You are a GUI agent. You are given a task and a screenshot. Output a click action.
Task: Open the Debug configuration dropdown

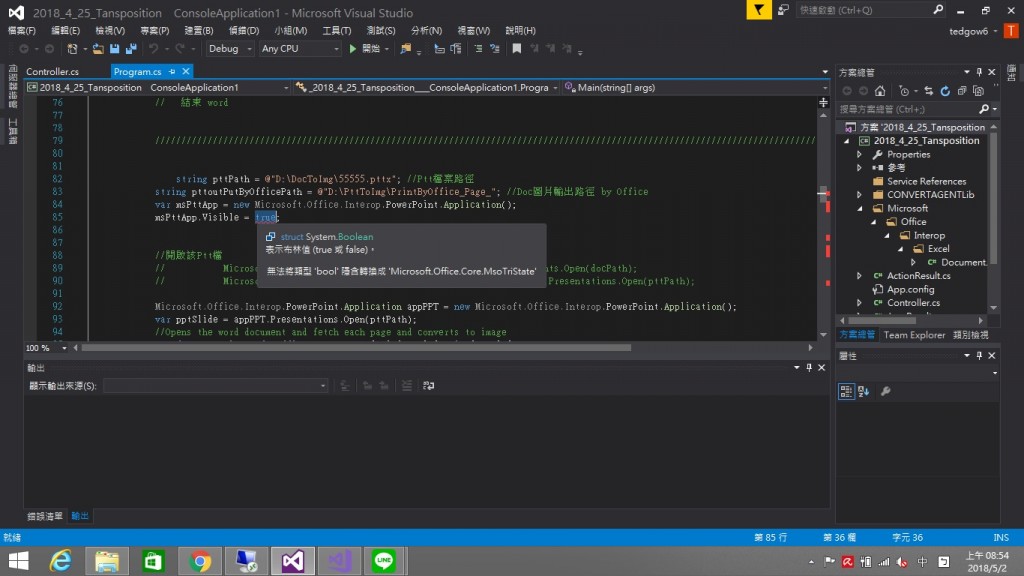click(x=230, y=48)
